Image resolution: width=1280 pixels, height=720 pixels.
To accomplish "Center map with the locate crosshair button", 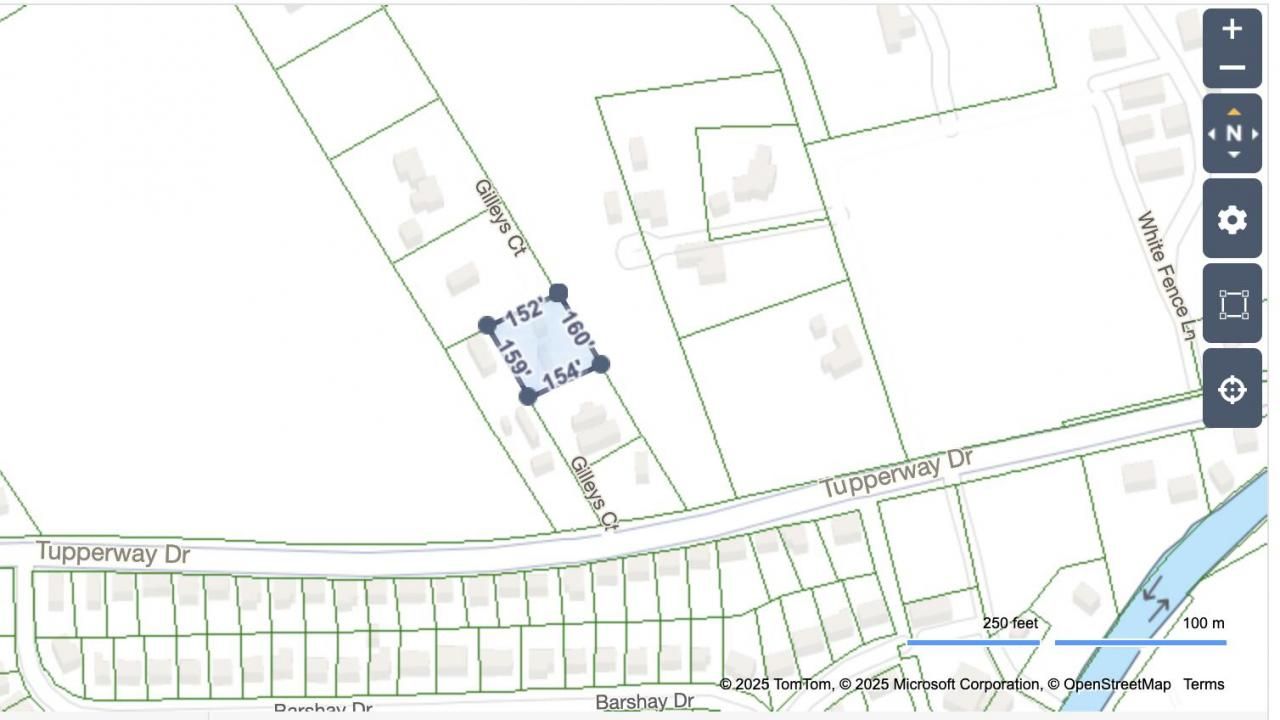I will [1232, 389].
